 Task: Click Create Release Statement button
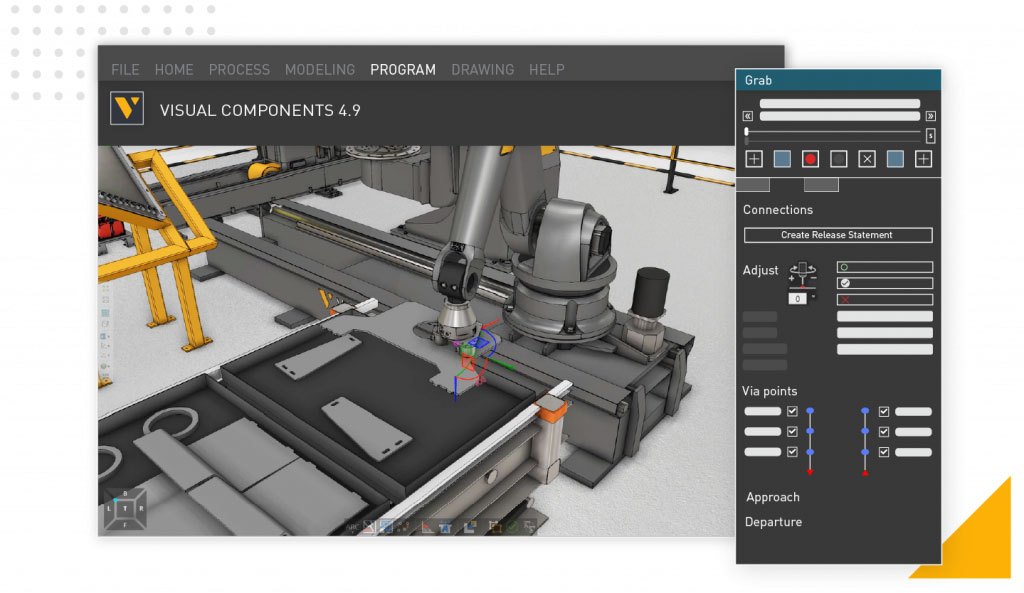click(x=837, y=235)
